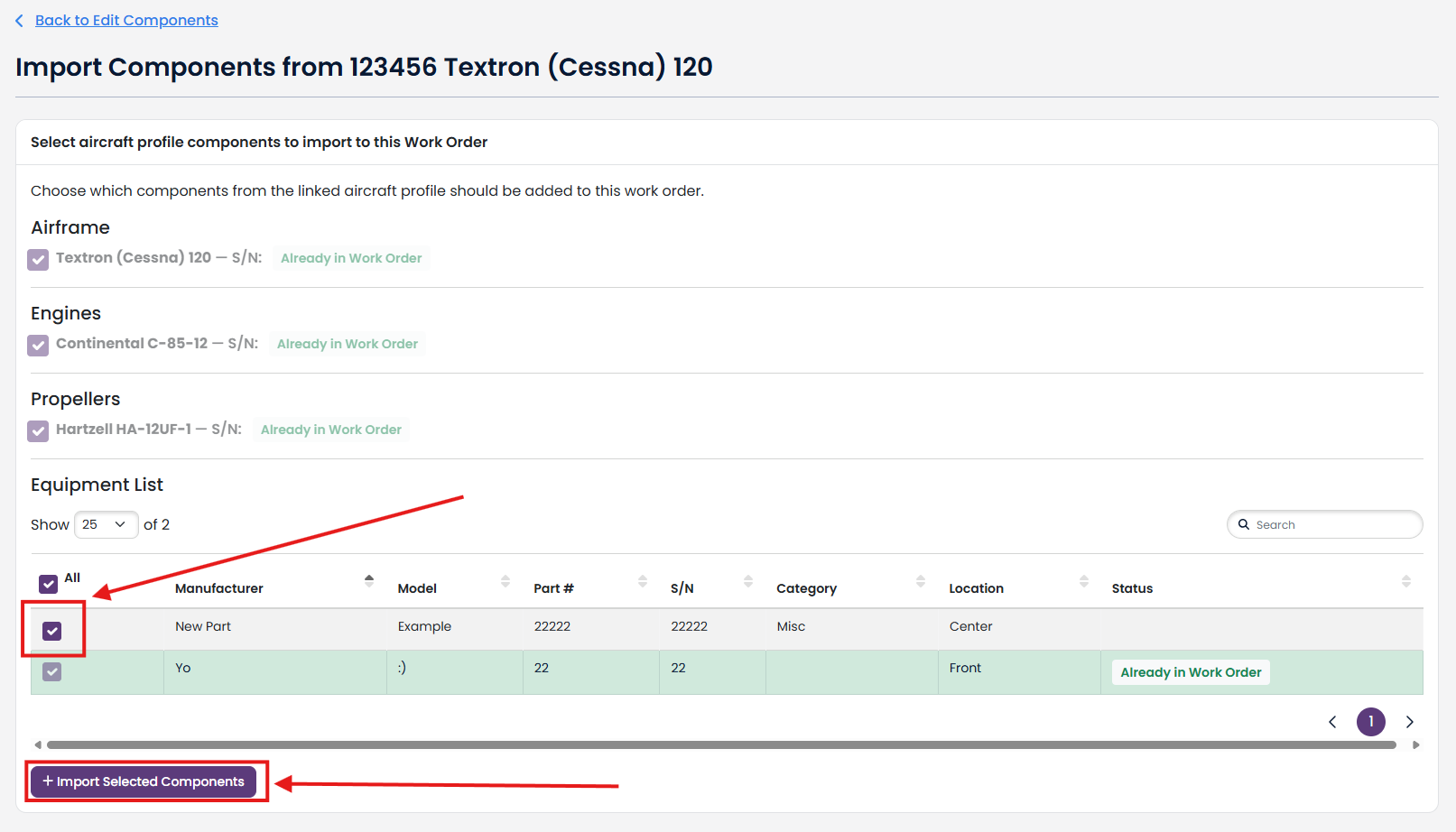Open Back to Edit Components link

126,20
